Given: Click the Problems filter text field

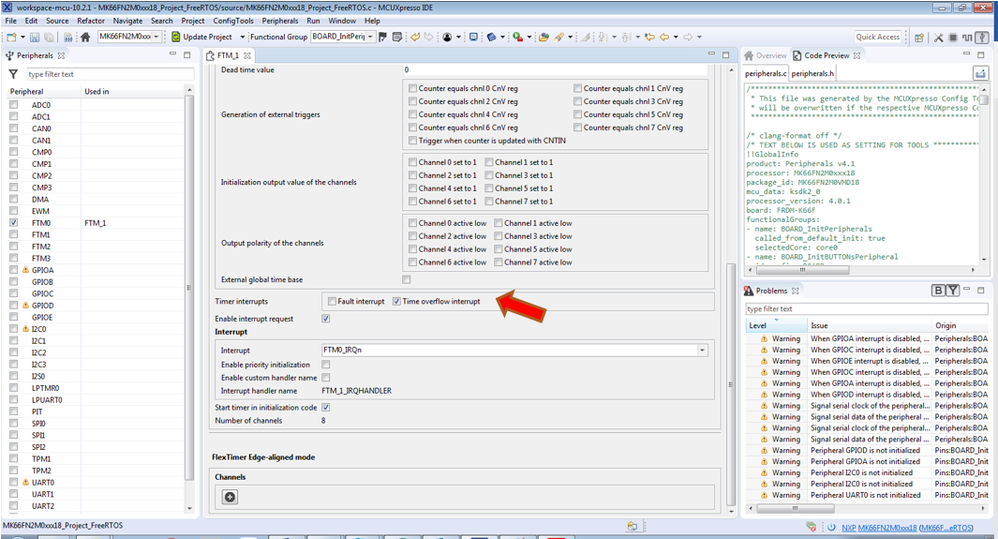Looking at the screenshot, I should pyautogui.click(x=867, y=309).
